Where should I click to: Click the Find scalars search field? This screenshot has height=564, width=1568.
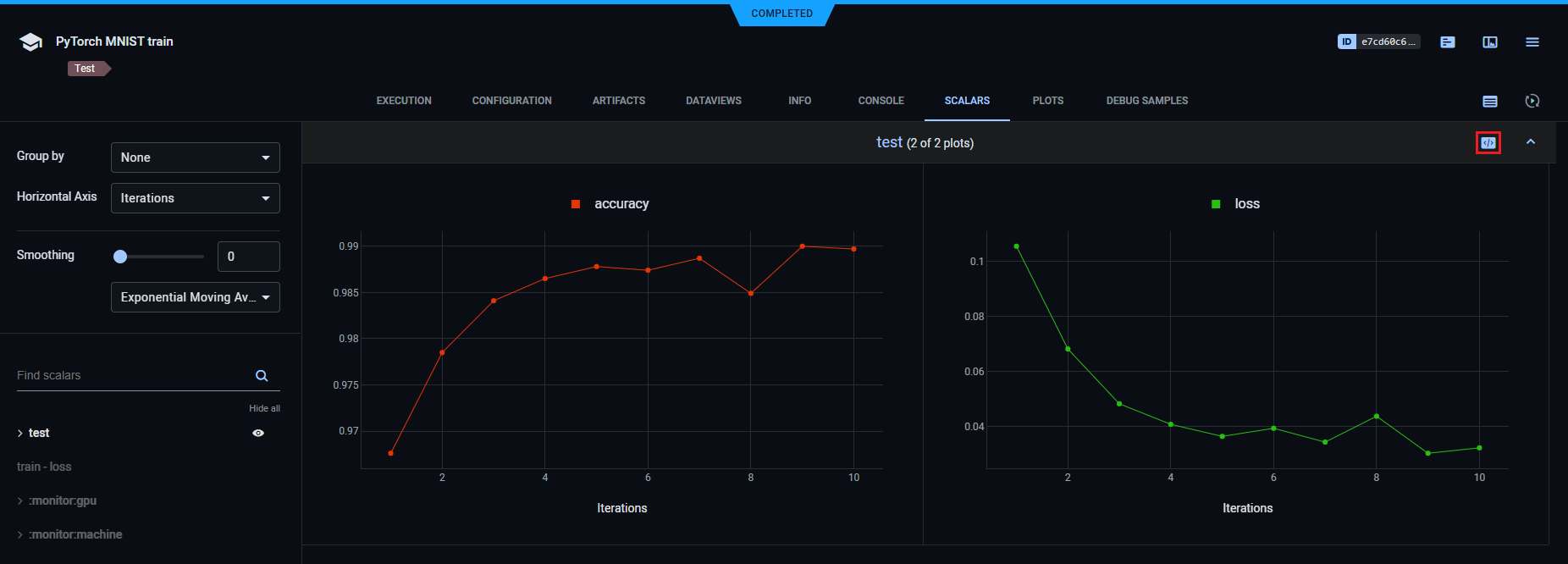pos(131,375)
